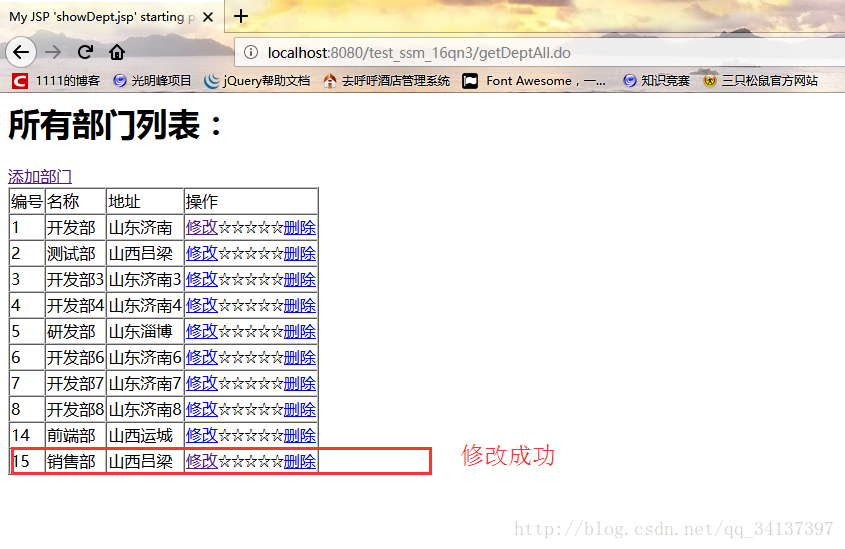Viewport: 845px width, 549px height.
Task: Click the 所有部门列表 heading
Action: (115, 125)
